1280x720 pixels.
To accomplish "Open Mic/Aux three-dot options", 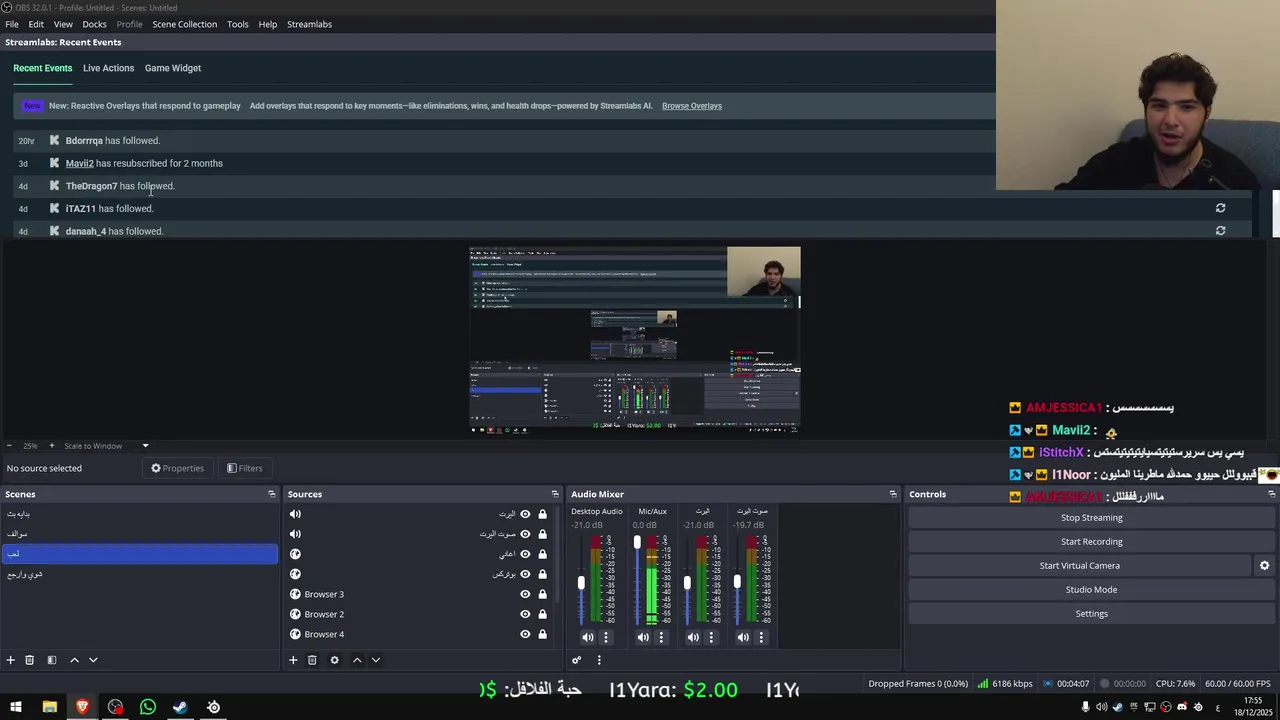I will pyautogui.click(x=661, y=637).
